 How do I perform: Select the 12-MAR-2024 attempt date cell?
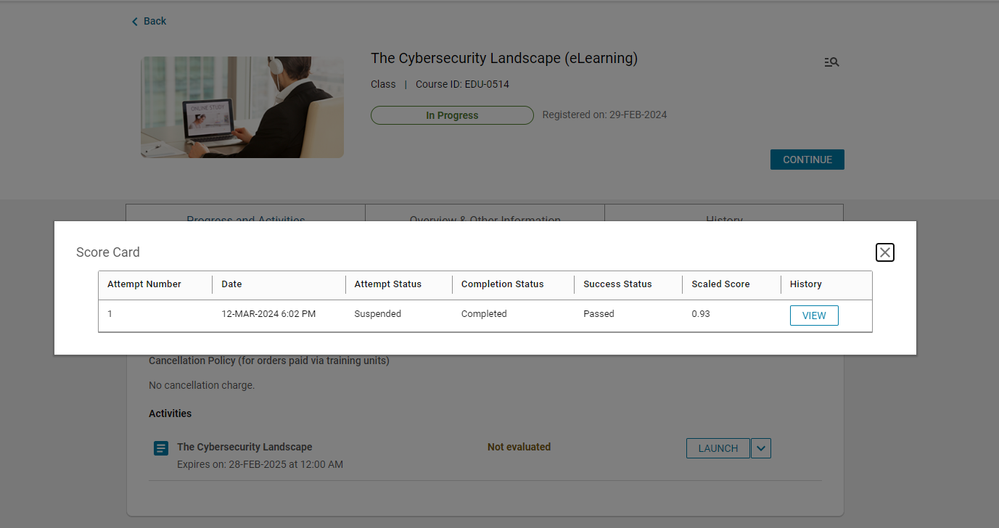click(x=268, y=314)
